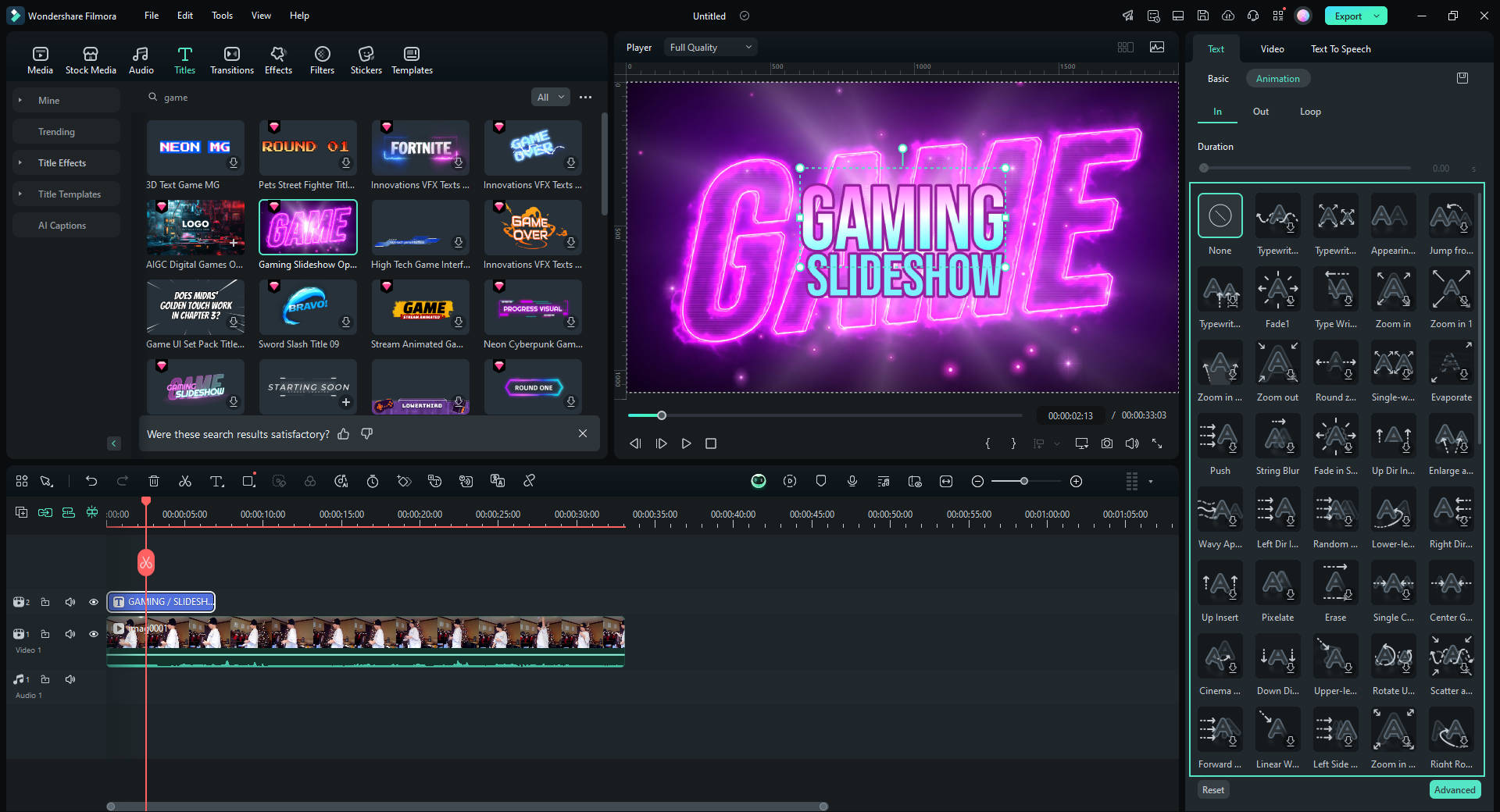Image resolution: width=1500 pixels, height=812 pixels.
Task: Select the Basic sub-tab
Action: (1218, 79)
